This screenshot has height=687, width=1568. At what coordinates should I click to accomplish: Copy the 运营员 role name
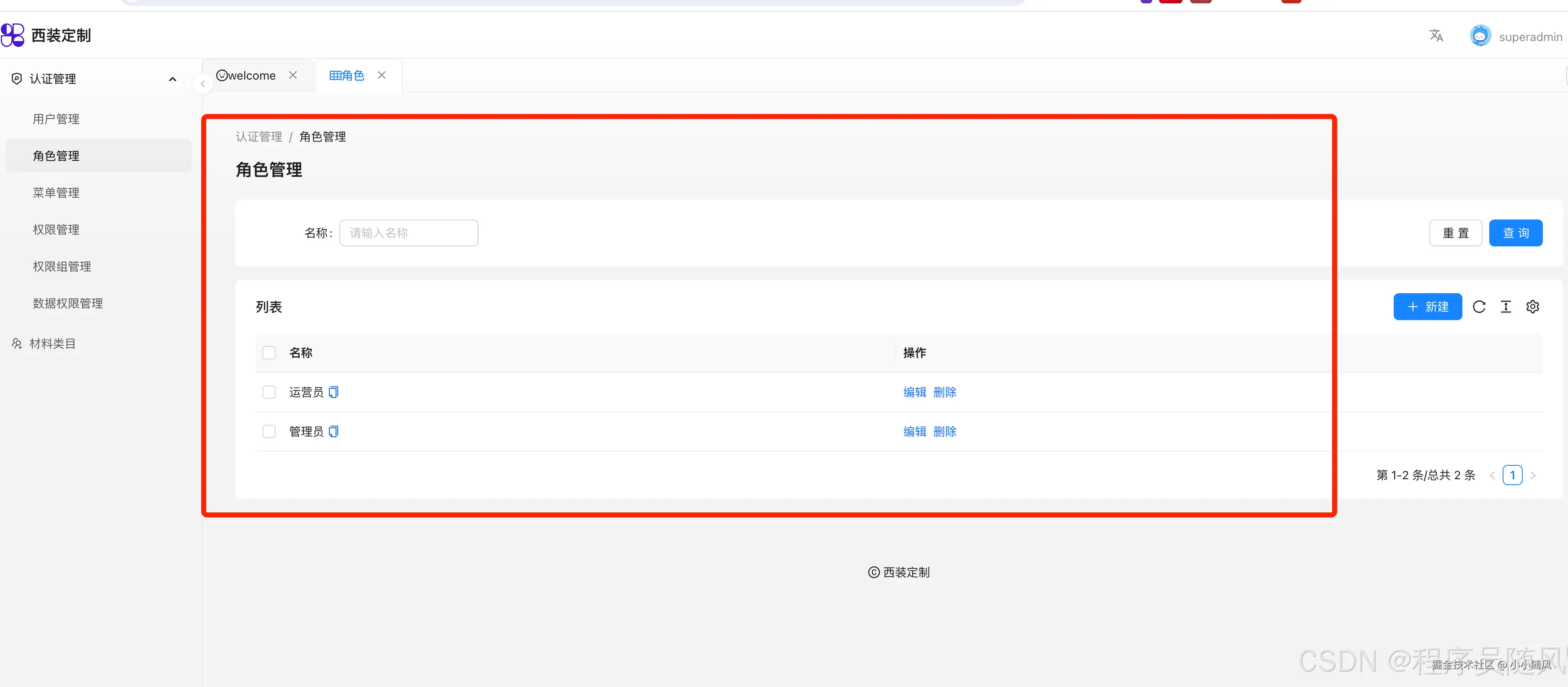tap(334, 393)
